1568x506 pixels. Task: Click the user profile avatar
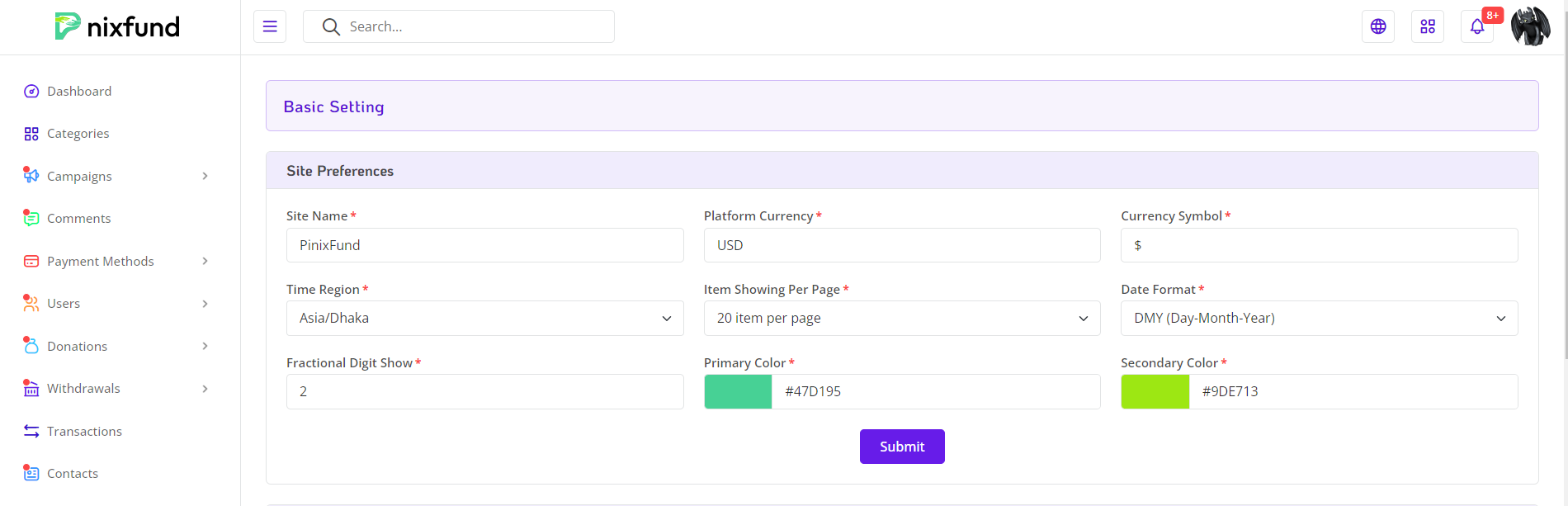(1530, 26)
